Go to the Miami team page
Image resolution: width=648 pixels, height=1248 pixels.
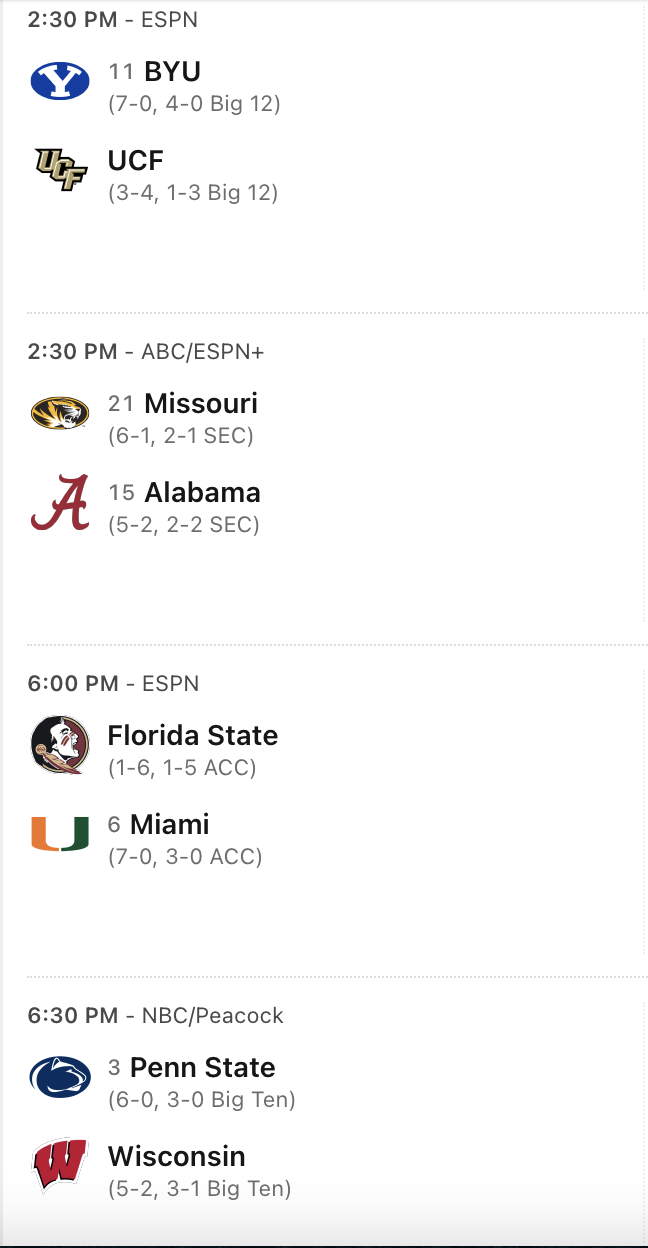169,825
